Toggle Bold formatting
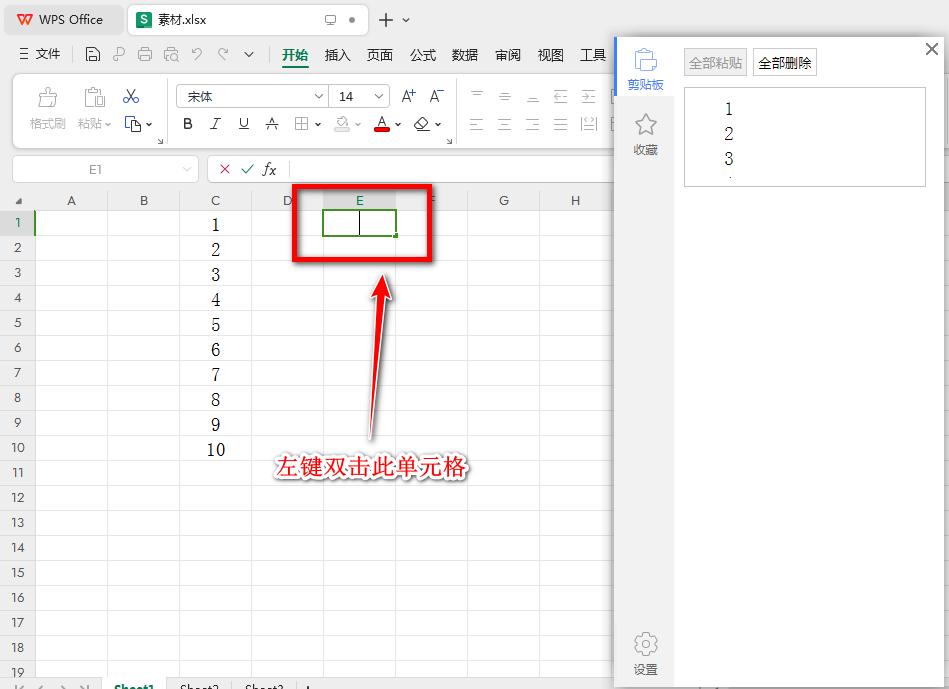 188,124
